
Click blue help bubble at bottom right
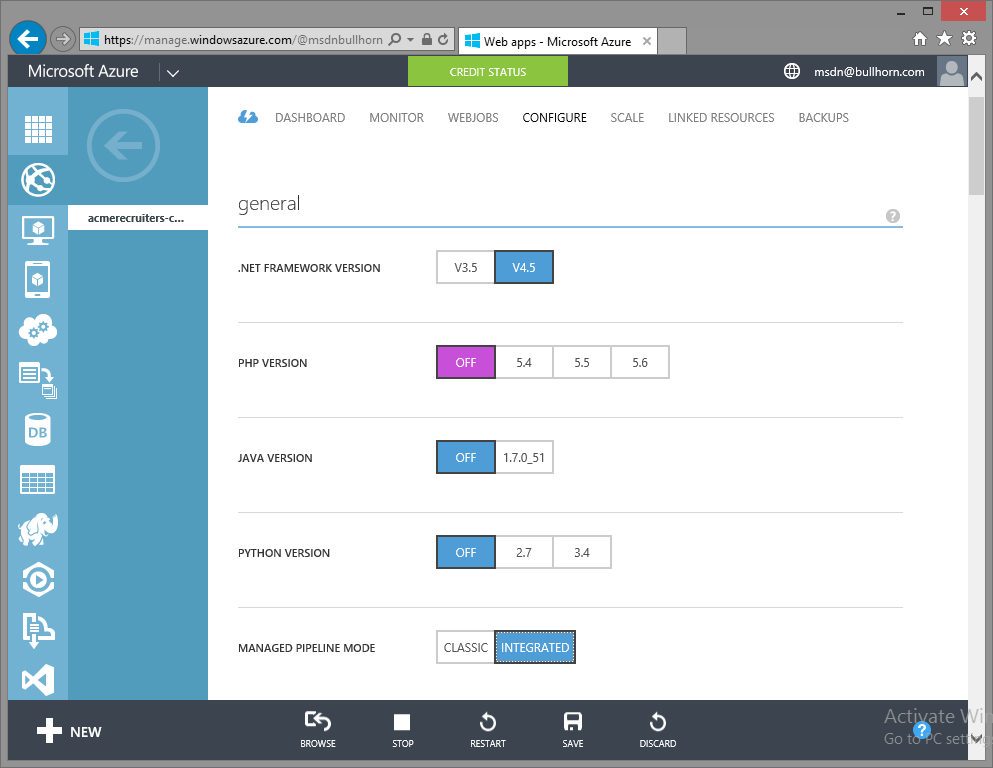922,729
